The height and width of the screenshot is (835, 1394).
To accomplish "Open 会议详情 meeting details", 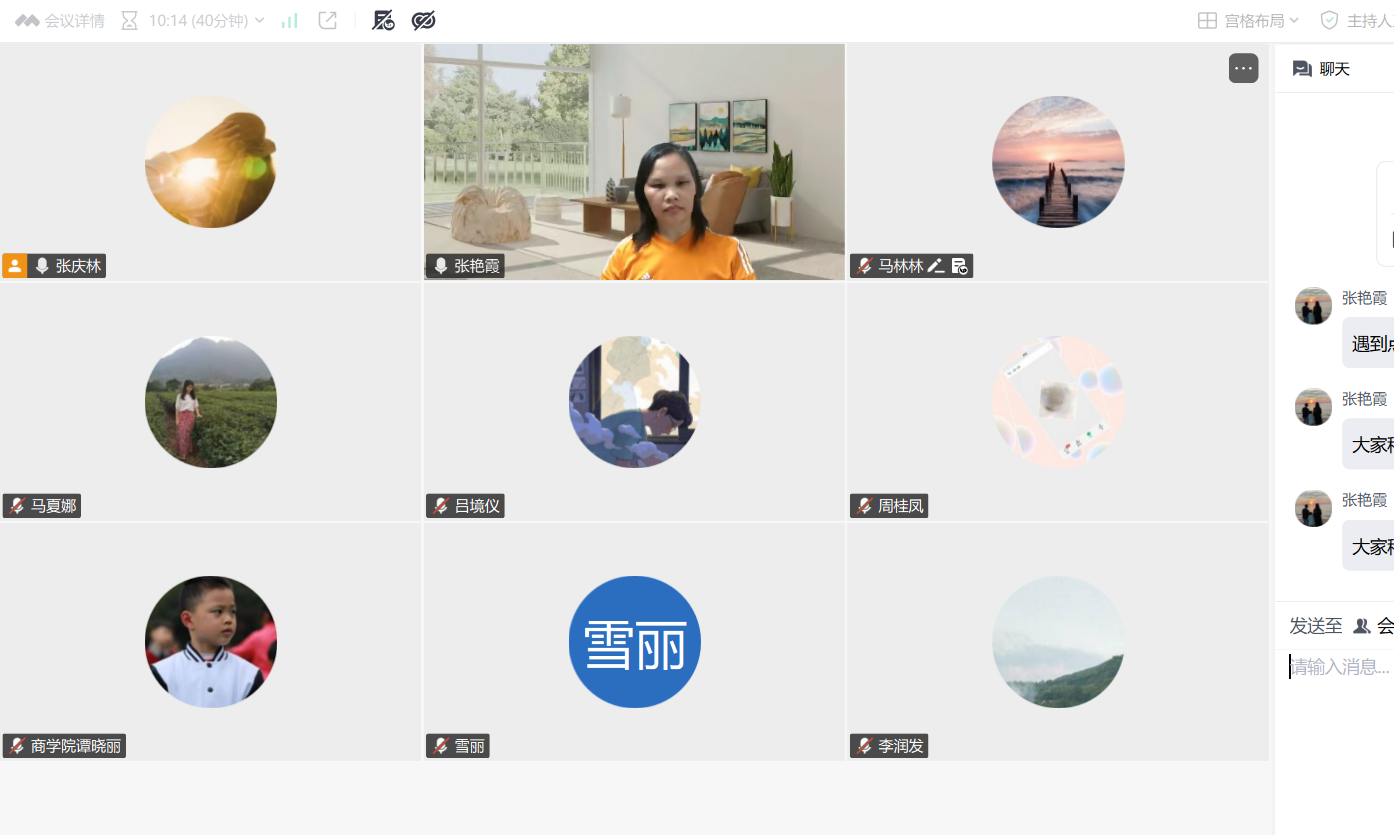I will (60, 20).
